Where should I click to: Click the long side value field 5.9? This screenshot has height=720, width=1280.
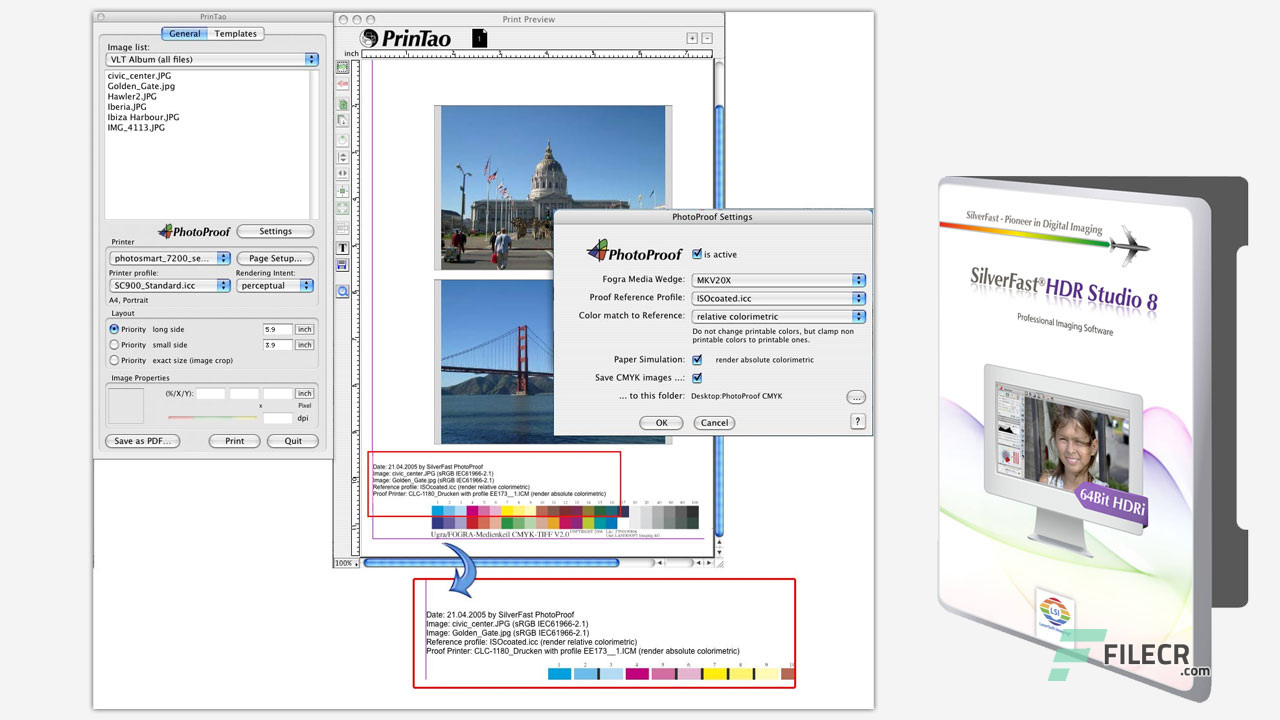(278, 329)
